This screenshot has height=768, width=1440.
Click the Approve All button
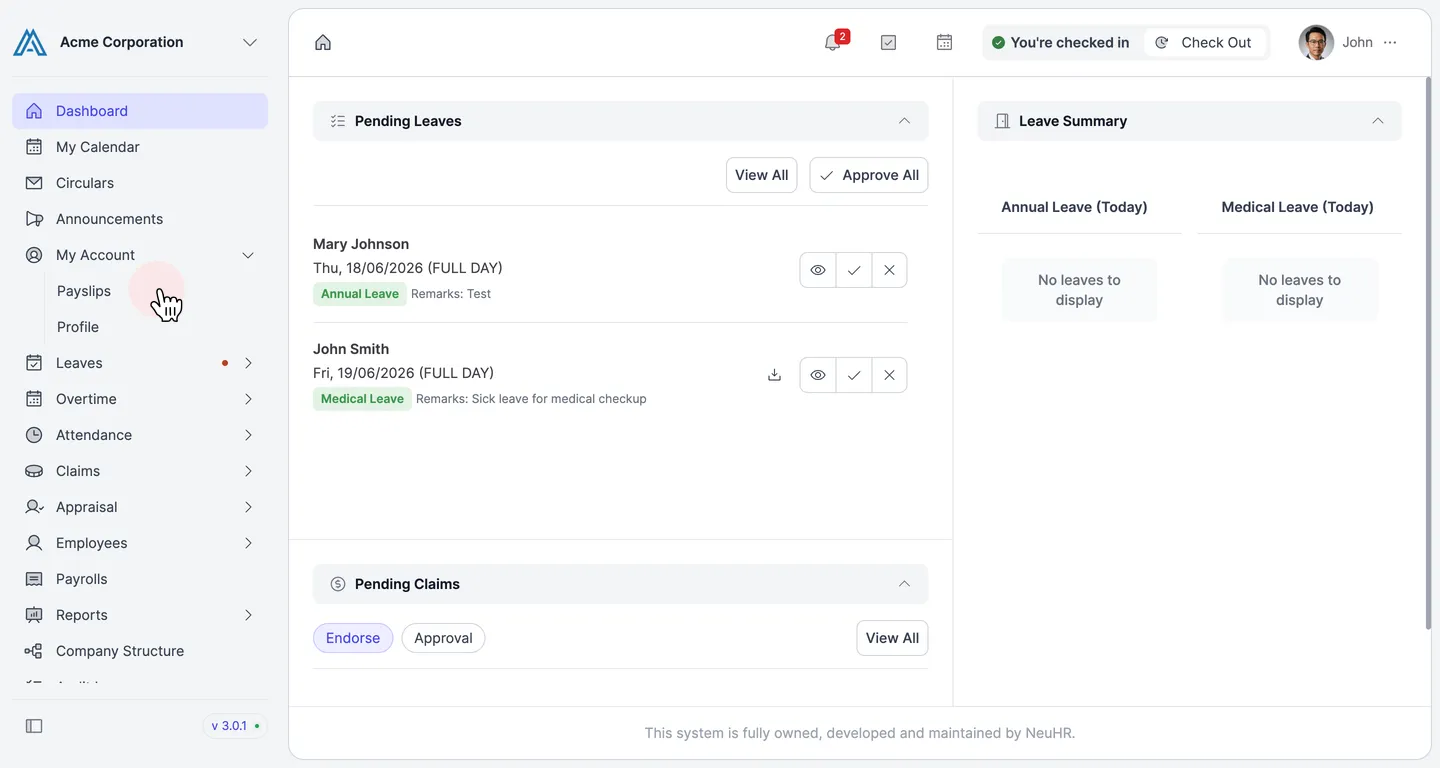click(x=869, y=175)
